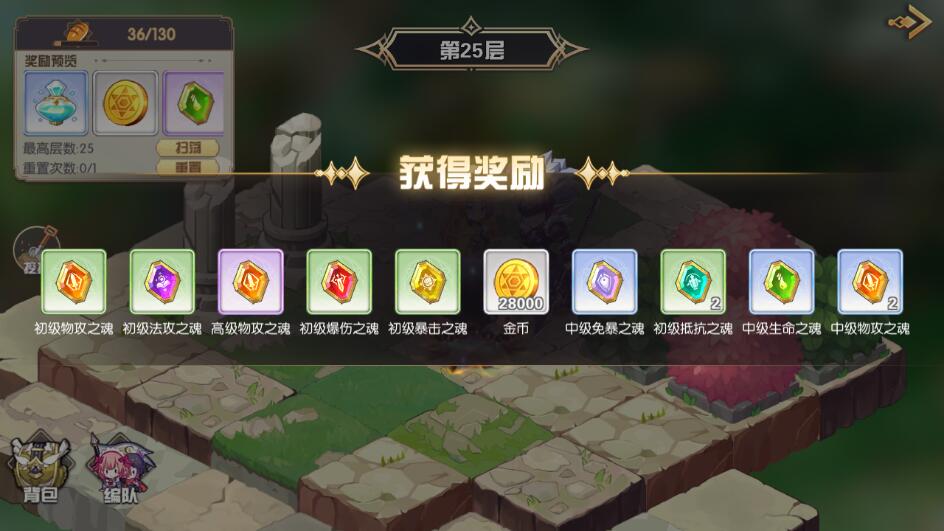The width and height of the screenshot is (944, 531).
Task: Select the 中级生命之魂 green gem
Action: click(x=781, y=282)
